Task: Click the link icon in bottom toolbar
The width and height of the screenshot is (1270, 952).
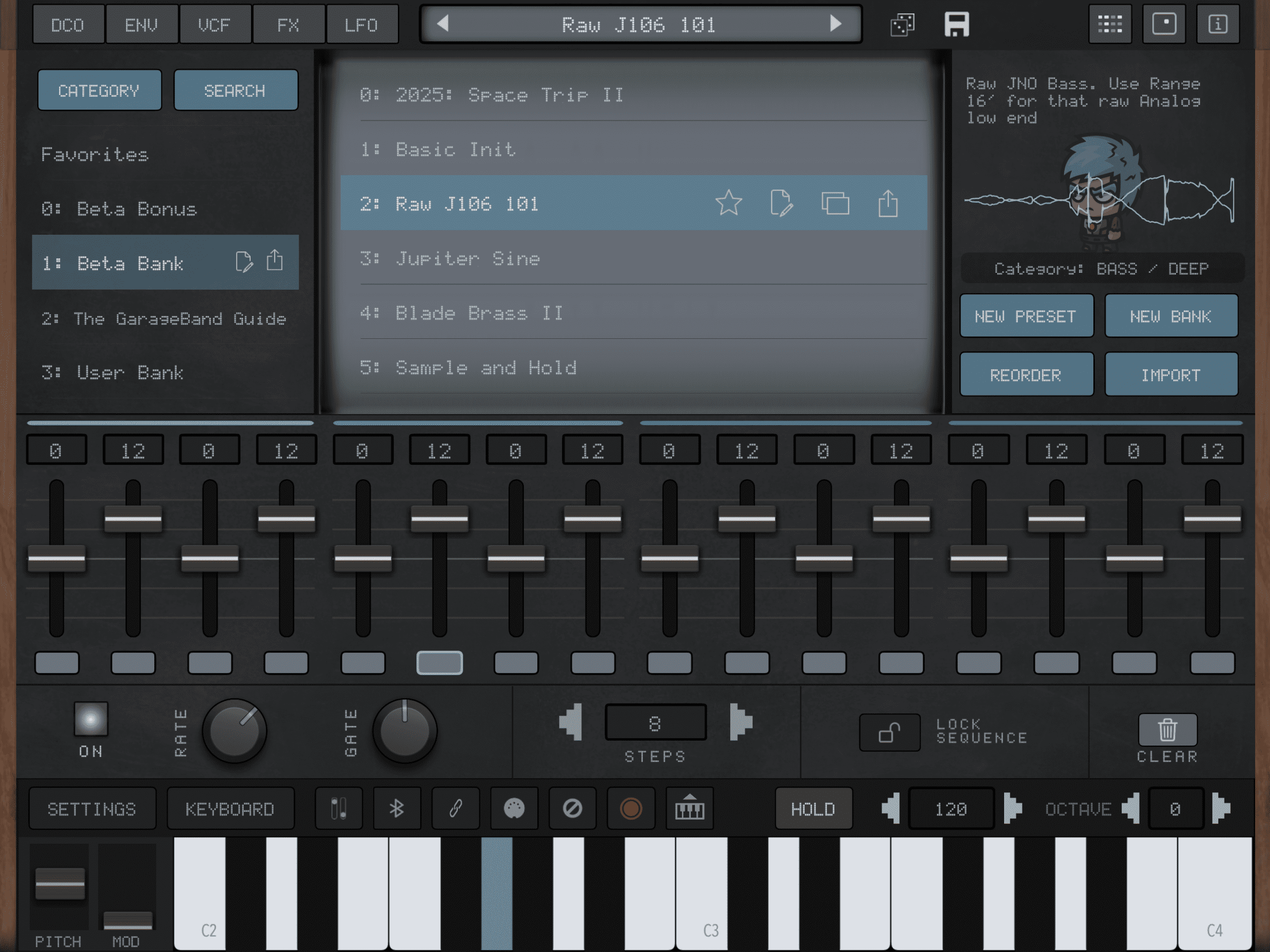Action: point(455,809)
